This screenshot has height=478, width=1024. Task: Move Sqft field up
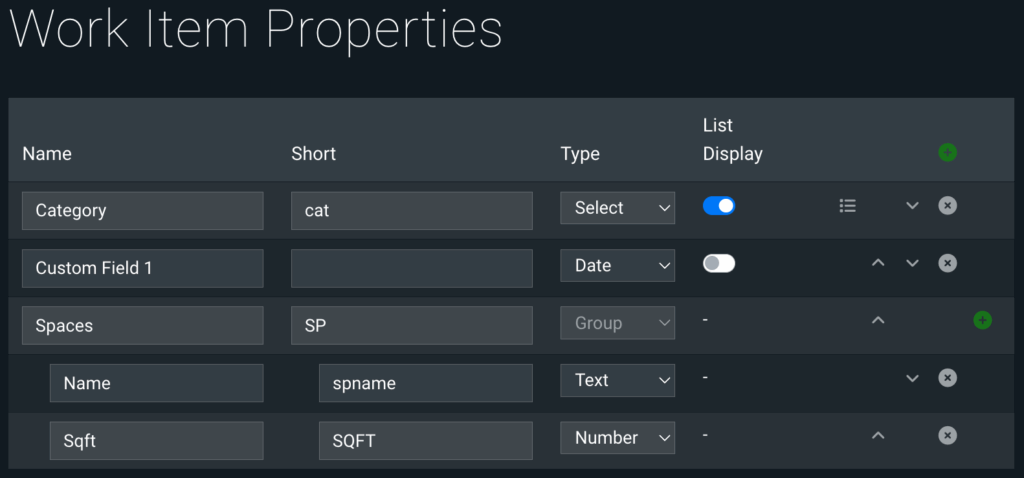878,436
